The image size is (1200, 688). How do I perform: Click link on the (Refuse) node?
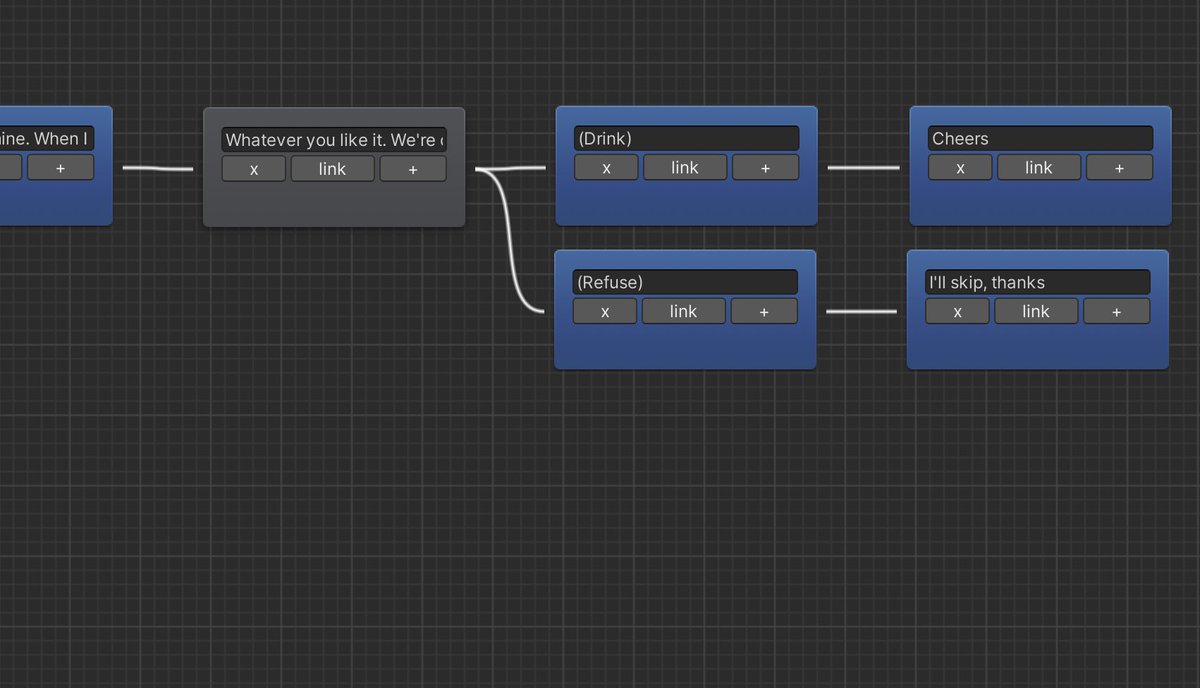click(x=684, y=311)
